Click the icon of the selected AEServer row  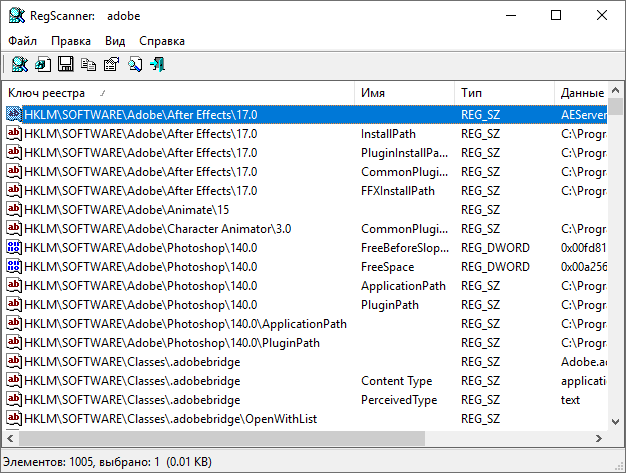click(14, 115)
